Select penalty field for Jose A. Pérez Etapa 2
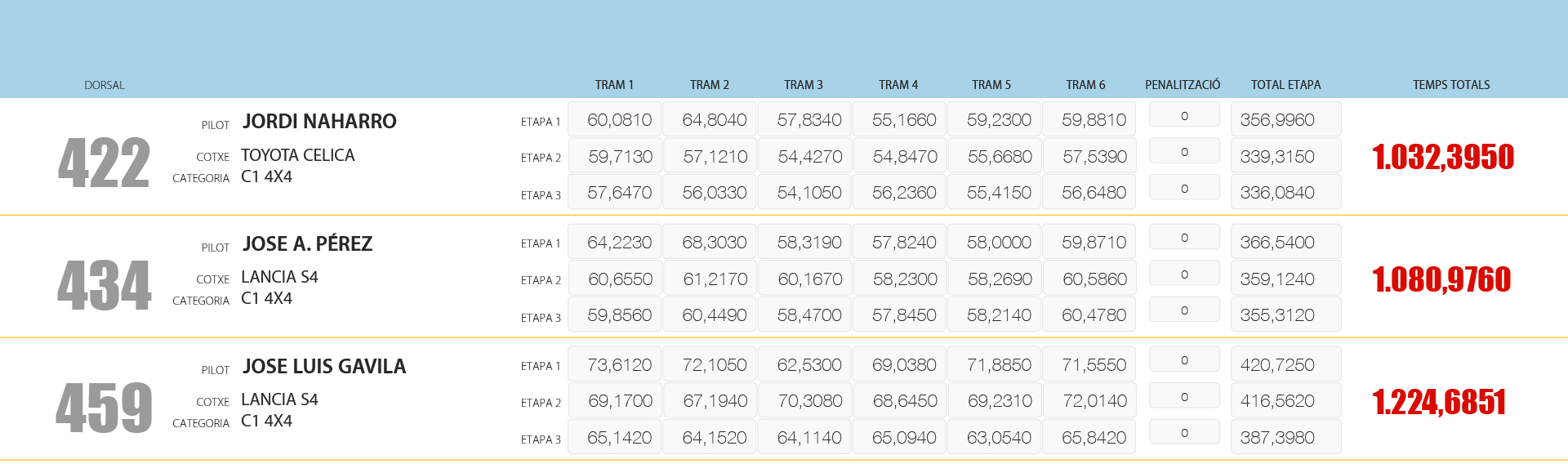 click(x=1184, y=274)
